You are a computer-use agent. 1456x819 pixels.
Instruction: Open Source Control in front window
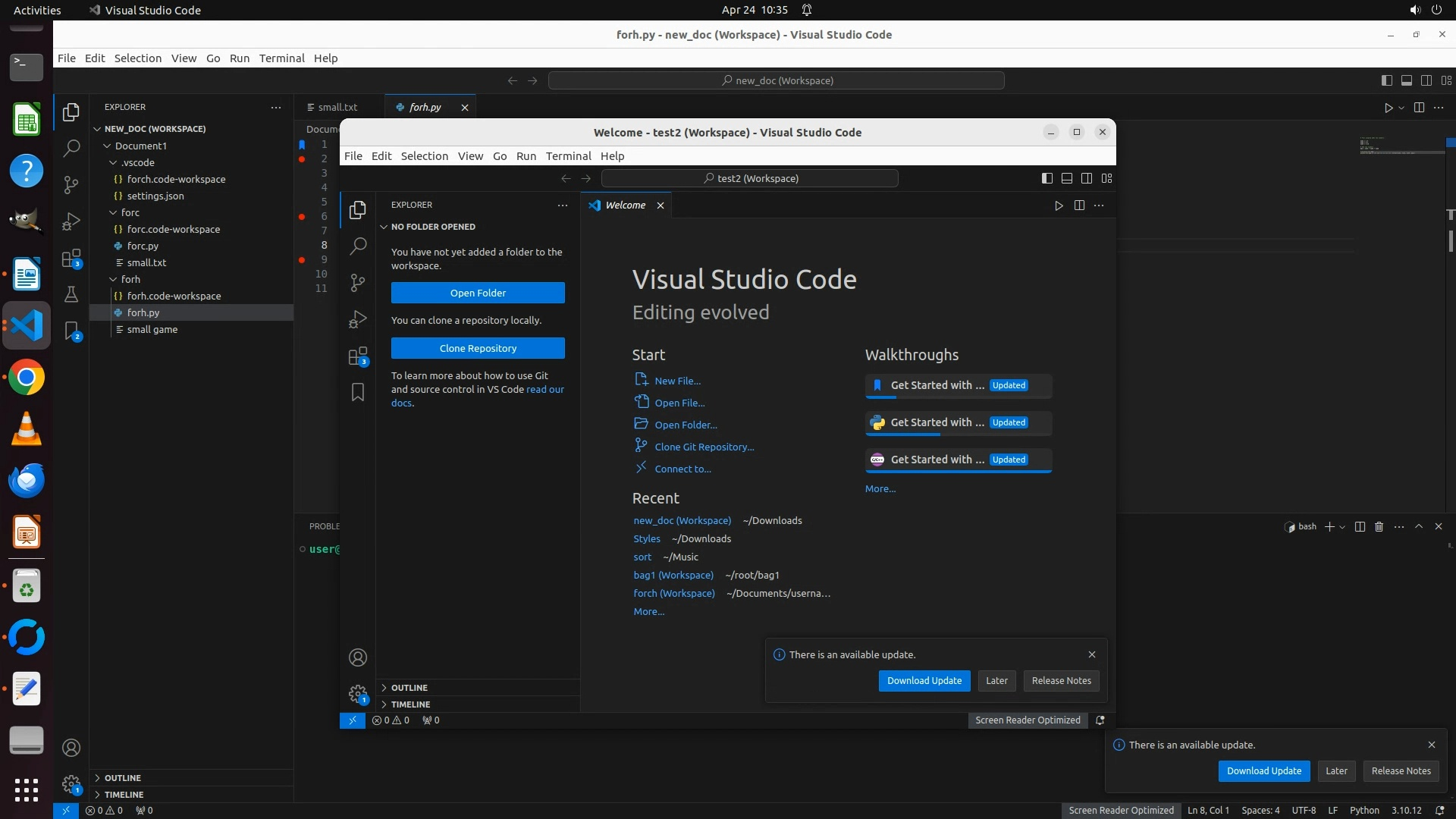pyautogui.click(x=358, y=283)
